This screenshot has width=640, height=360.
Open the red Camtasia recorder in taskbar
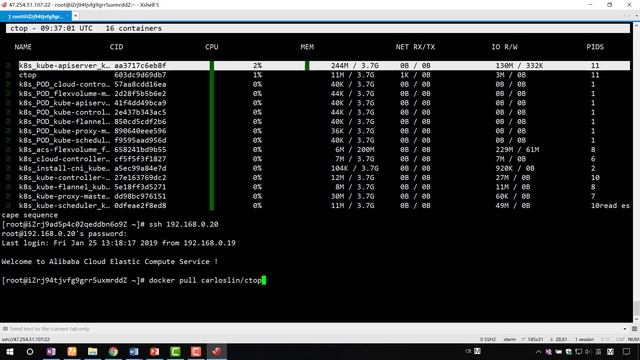(x=196, y=351)
